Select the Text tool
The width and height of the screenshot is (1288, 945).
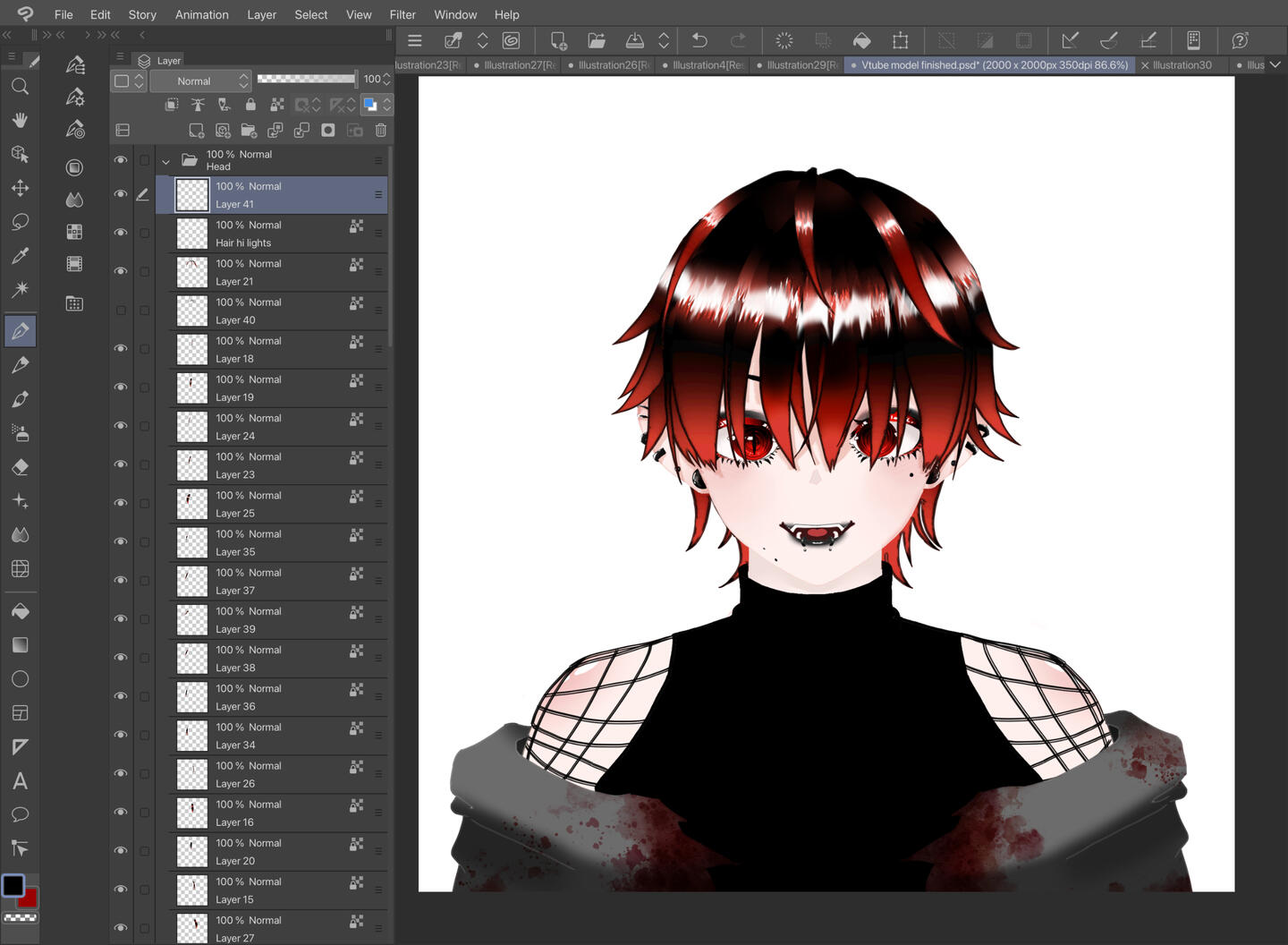click(x=20, y=781)
